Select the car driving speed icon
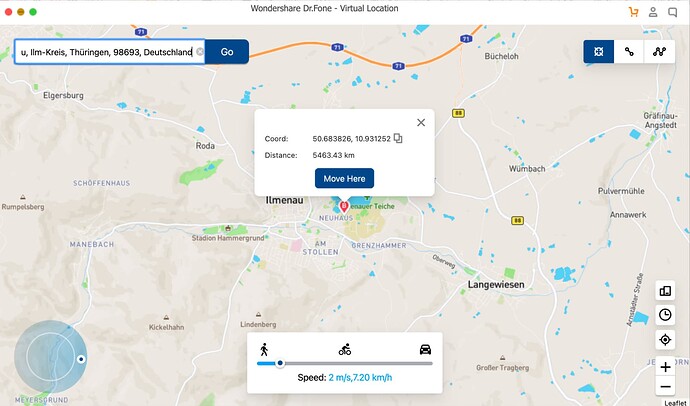Image resolution: width=690 pixels, height=406 pixels. point(425,350)
